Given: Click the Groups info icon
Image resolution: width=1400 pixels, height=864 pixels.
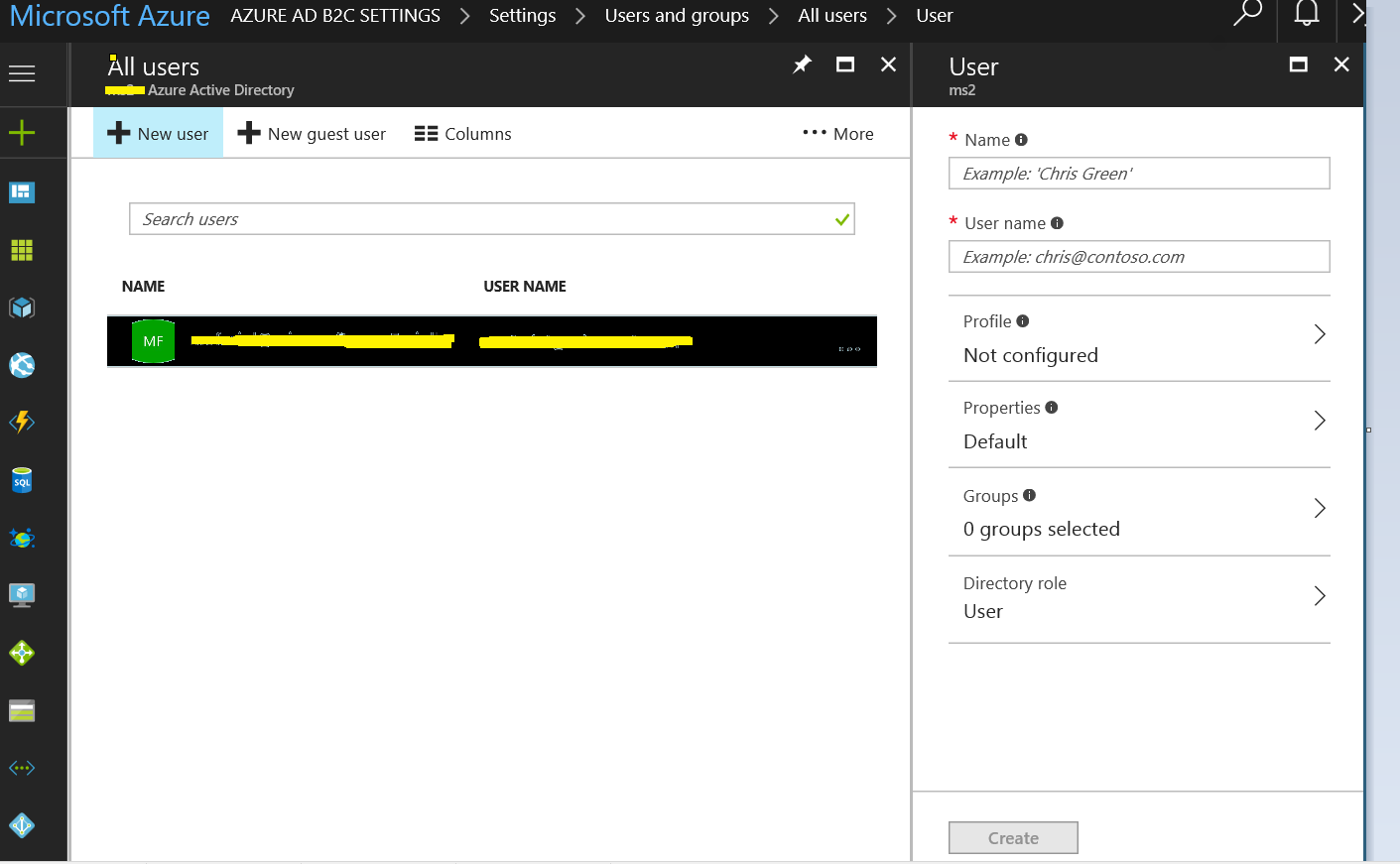Looking at the screenshot, I should (x=1029, y=495).
